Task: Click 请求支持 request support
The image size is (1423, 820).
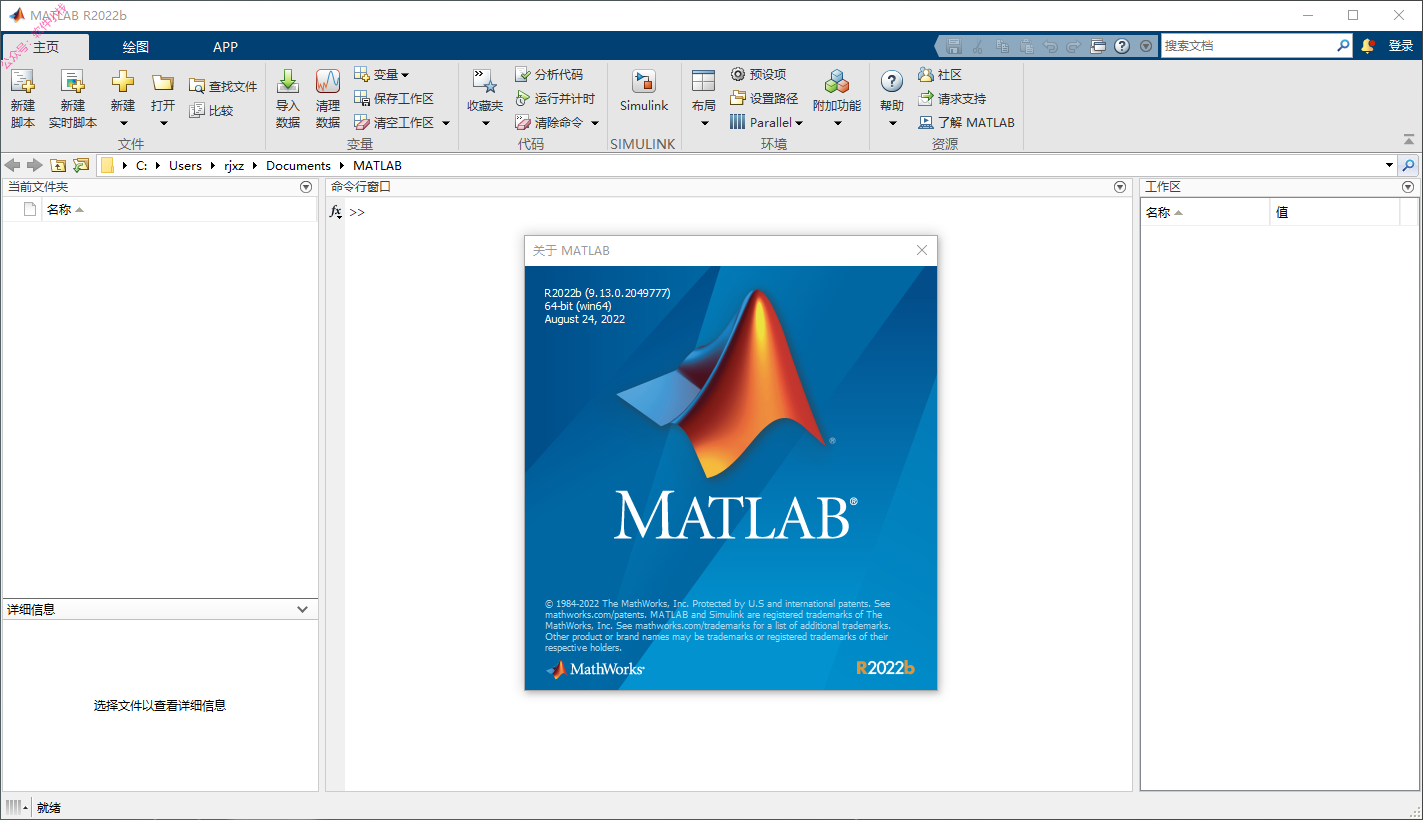Action: click(x=952, y=99)
